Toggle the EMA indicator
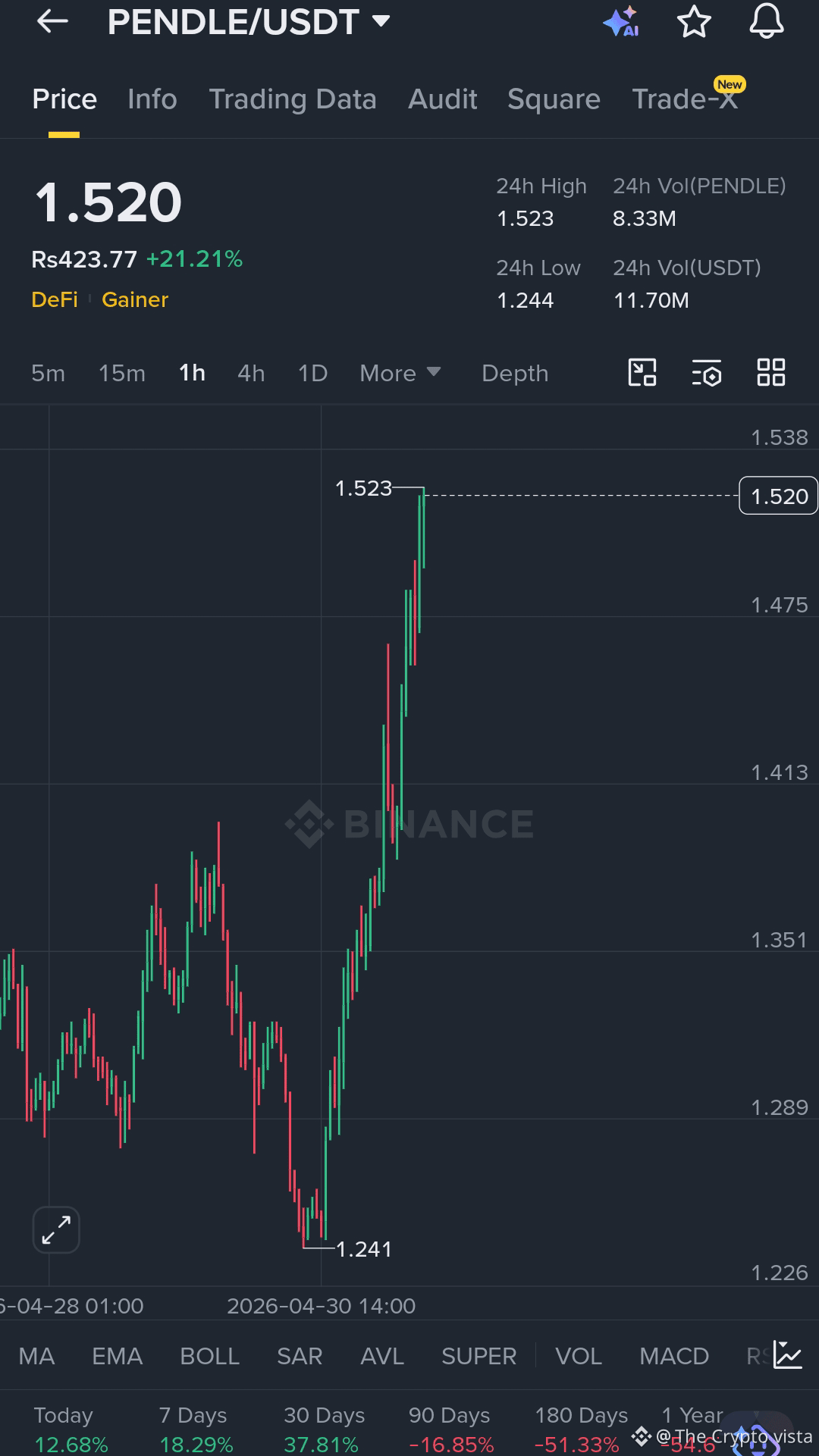 pyautogui.click(x=117, y=1356)
